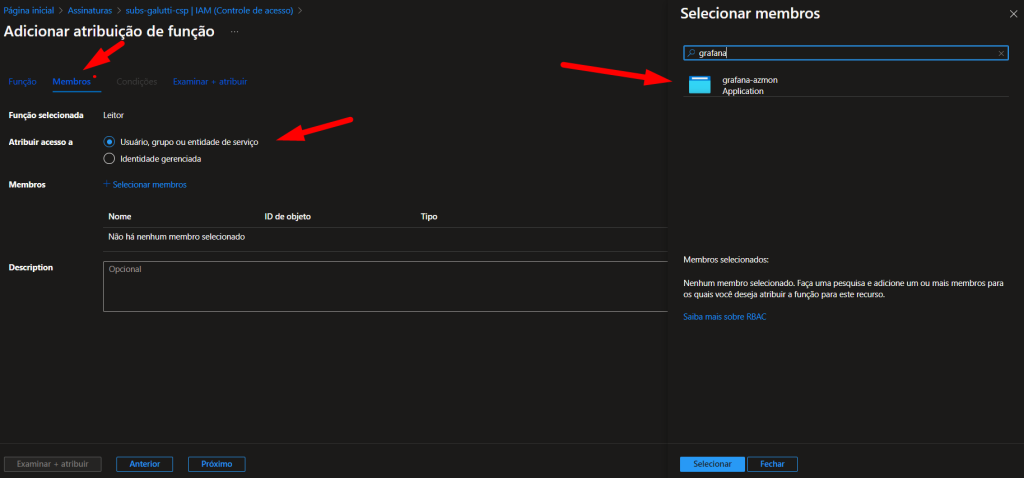Switch to the Função tab

pos(22,81)
